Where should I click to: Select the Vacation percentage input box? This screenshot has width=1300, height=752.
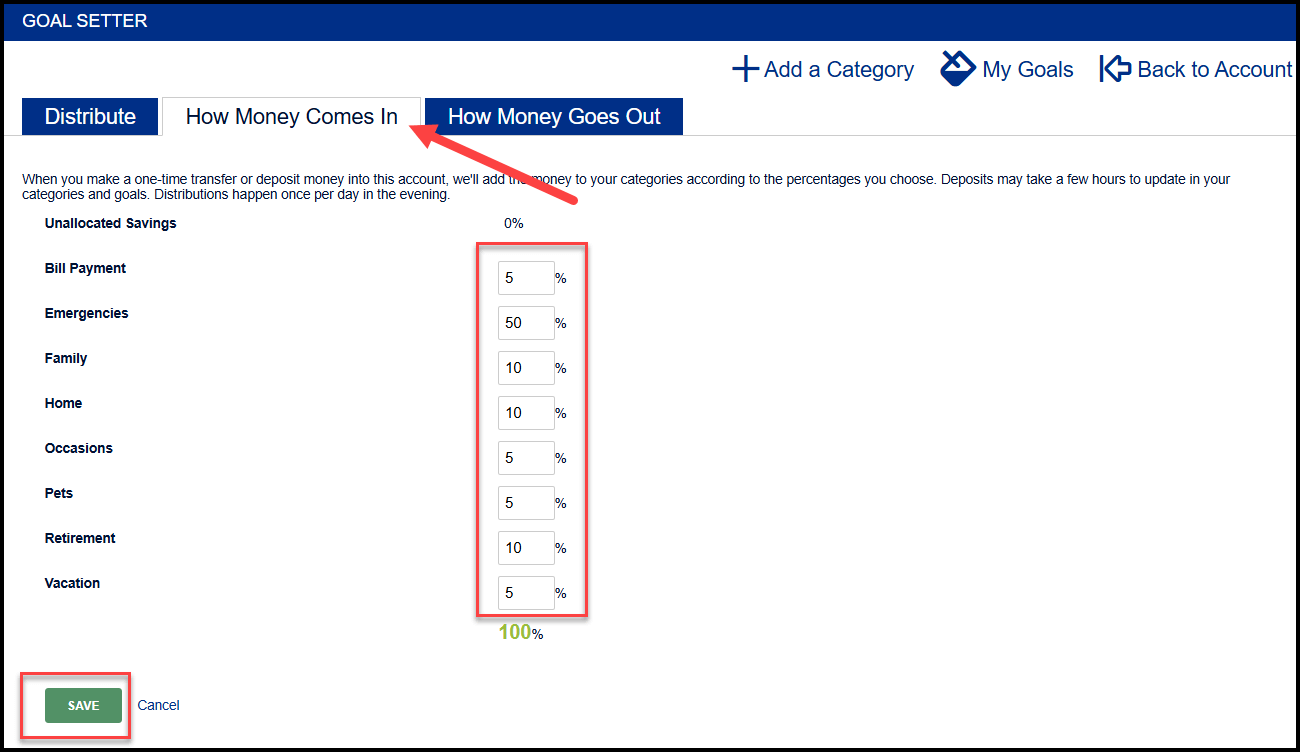pos(525,593)
